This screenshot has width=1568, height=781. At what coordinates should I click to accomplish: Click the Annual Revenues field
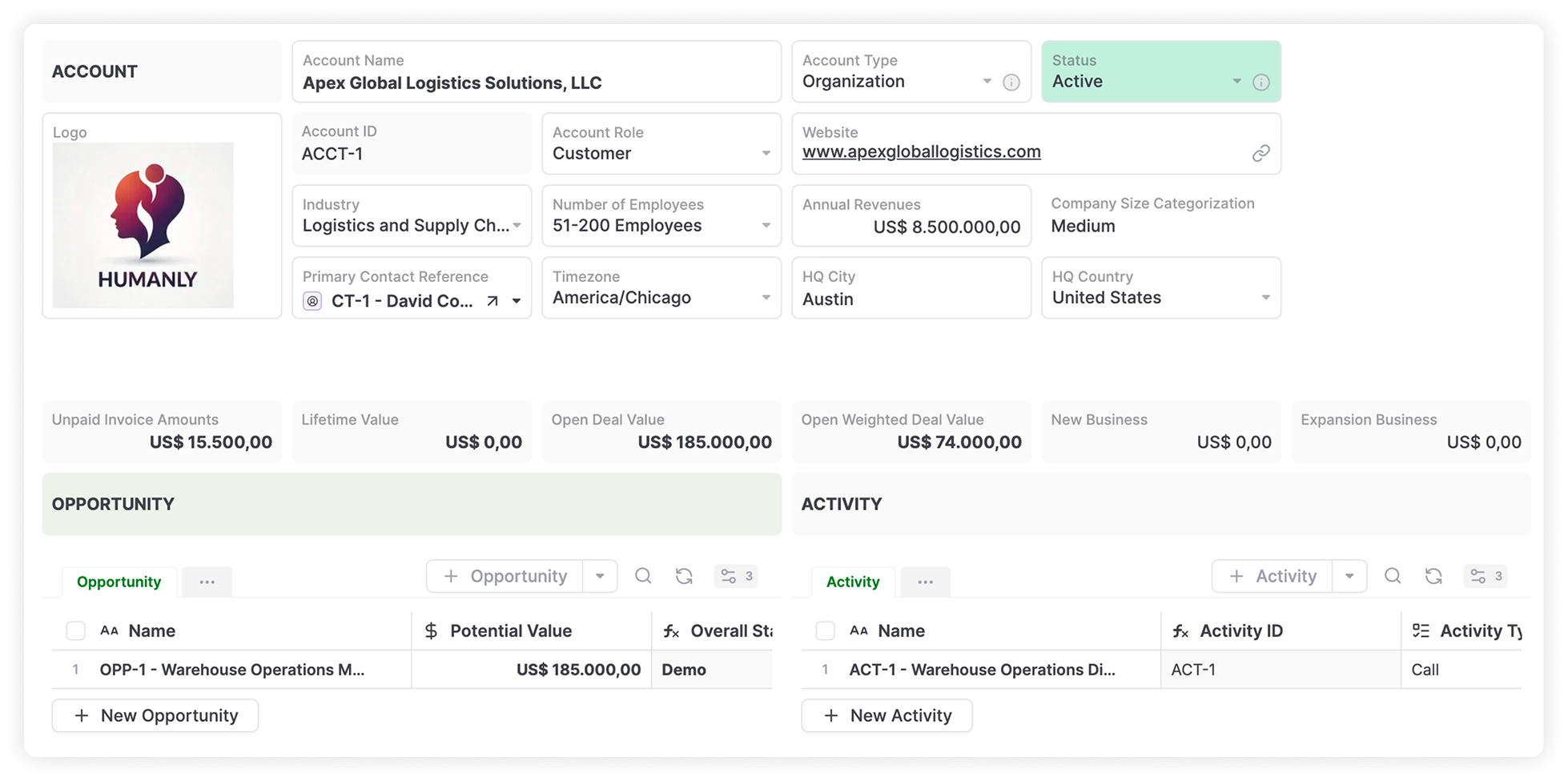pos(911,215)
